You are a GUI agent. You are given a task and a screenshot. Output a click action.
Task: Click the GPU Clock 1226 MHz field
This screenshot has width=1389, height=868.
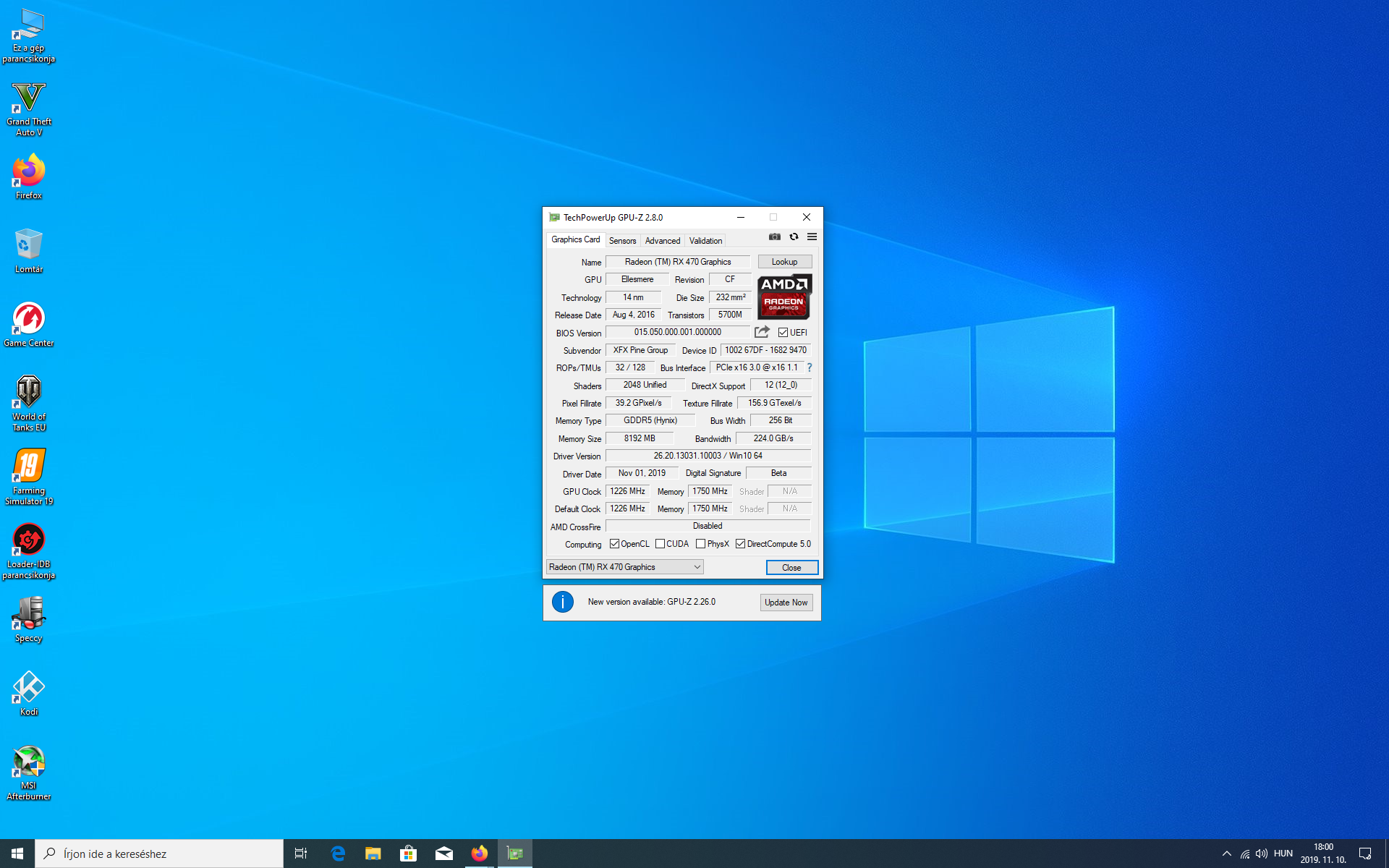point(627,491)
